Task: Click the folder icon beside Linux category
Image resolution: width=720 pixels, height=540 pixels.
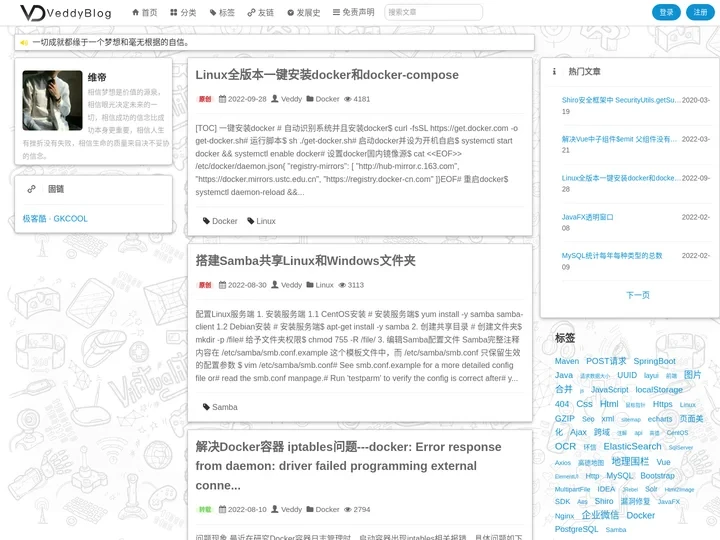Action: (310, 285)
